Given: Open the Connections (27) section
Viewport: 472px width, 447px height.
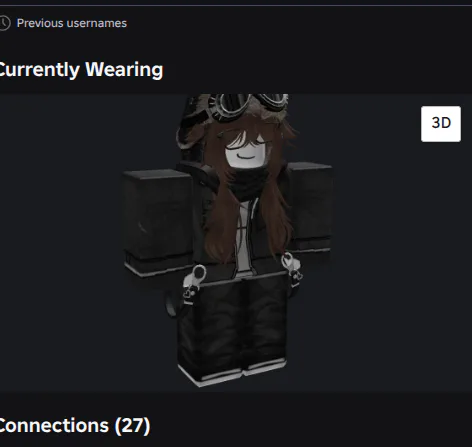Looking at the screenshot, I should (75, 425).
